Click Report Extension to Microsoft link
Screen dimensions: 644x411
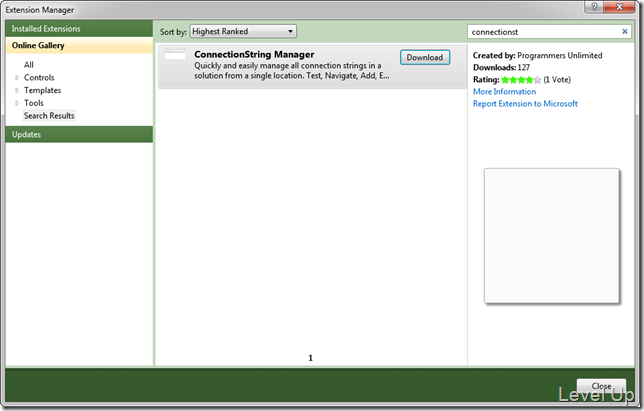[525, 104]
